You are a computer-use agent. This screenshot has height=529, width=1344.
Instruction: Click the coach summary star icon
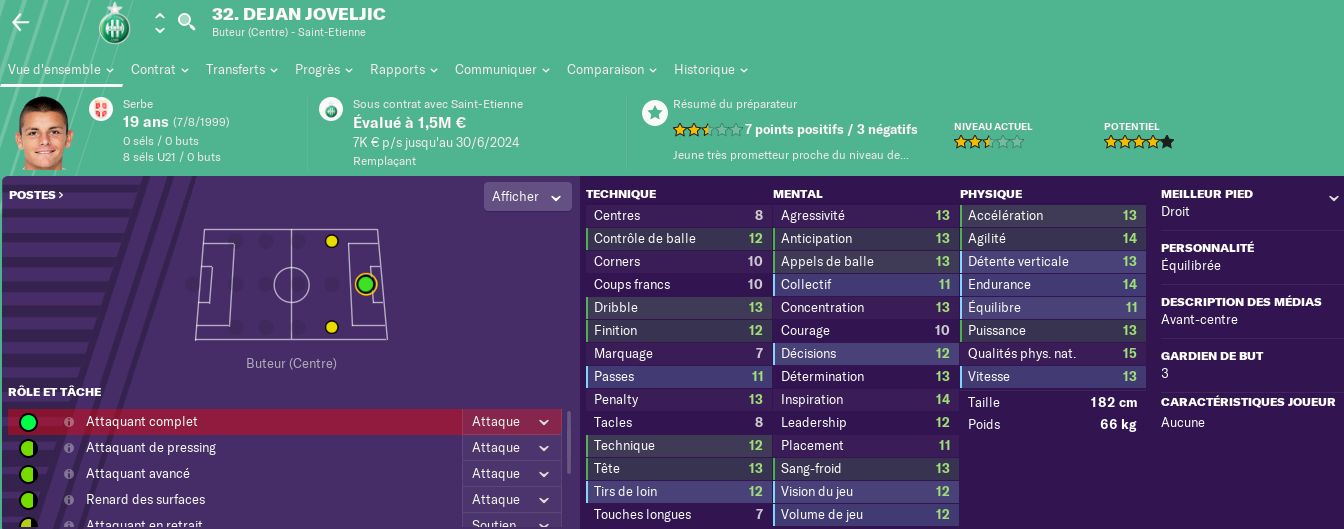653,112
